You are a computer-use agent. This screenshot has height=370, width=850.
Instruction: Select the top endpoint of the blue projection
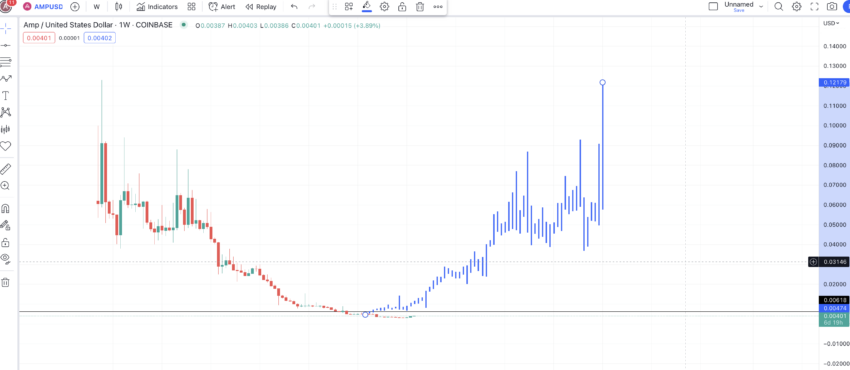tap(602, 82)
